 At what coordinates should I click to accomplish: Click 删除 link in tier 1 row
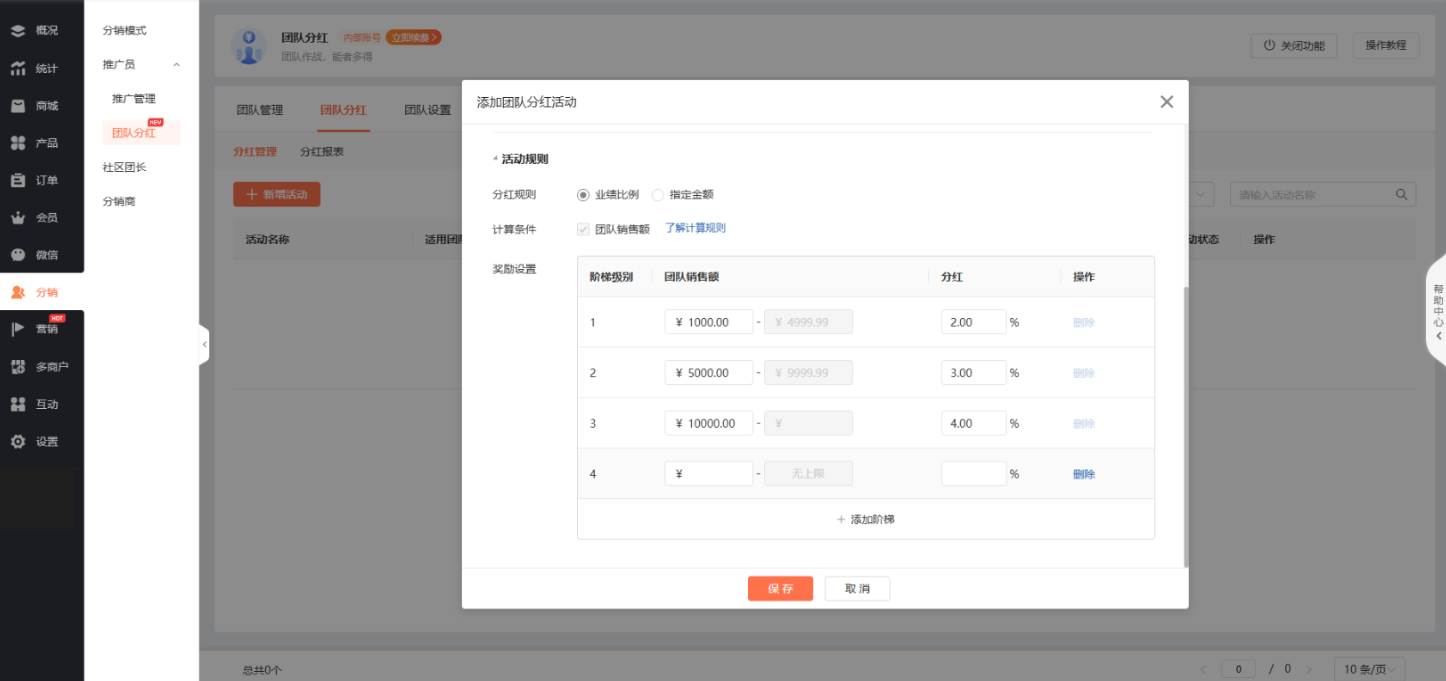pyautogui.click(x=1084, y=322)
